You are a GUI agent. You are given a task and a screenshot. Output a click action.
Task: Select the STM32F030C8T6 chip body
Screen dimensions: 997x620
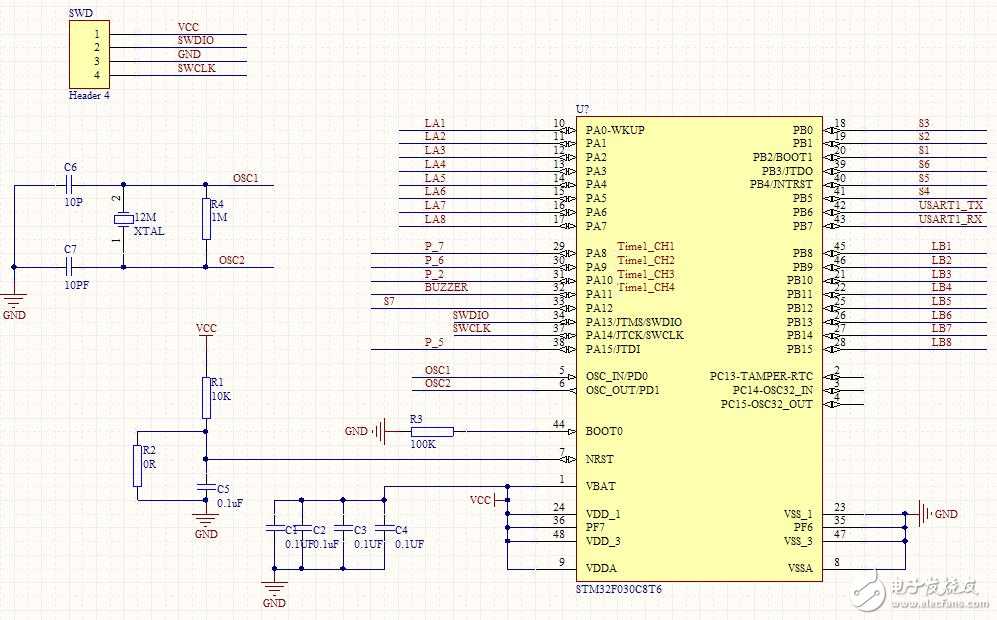click(699, 348)
